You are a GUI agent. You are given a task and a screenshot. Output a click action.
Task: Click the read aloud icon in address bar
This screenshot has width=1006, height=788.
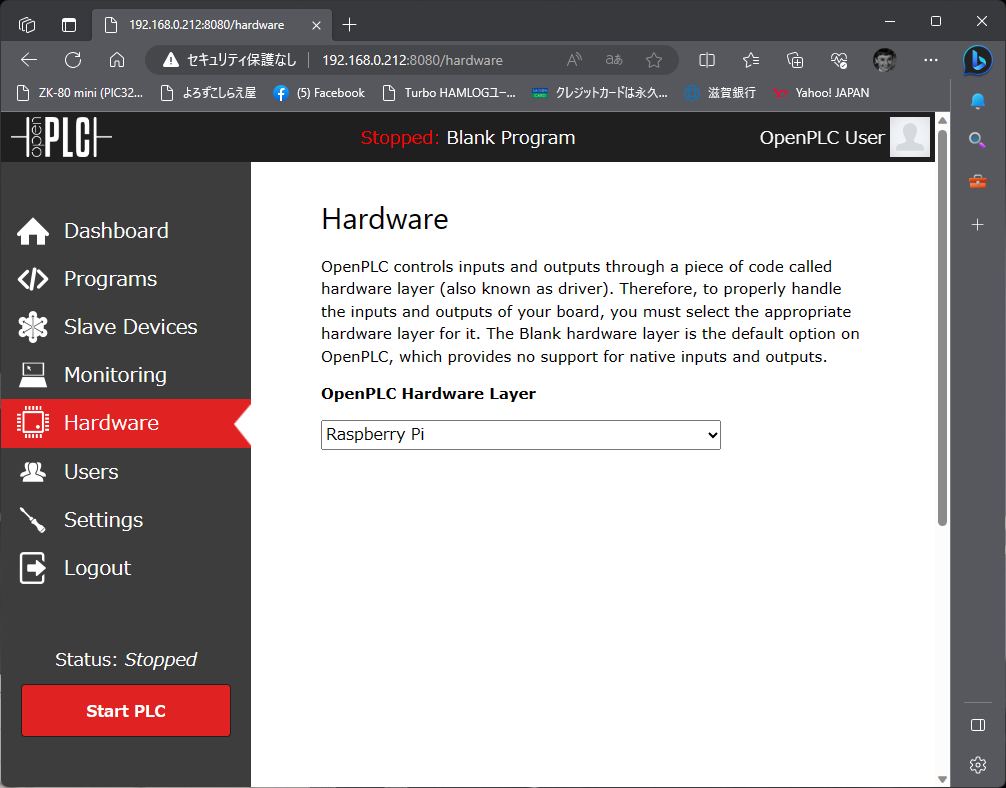574,60
